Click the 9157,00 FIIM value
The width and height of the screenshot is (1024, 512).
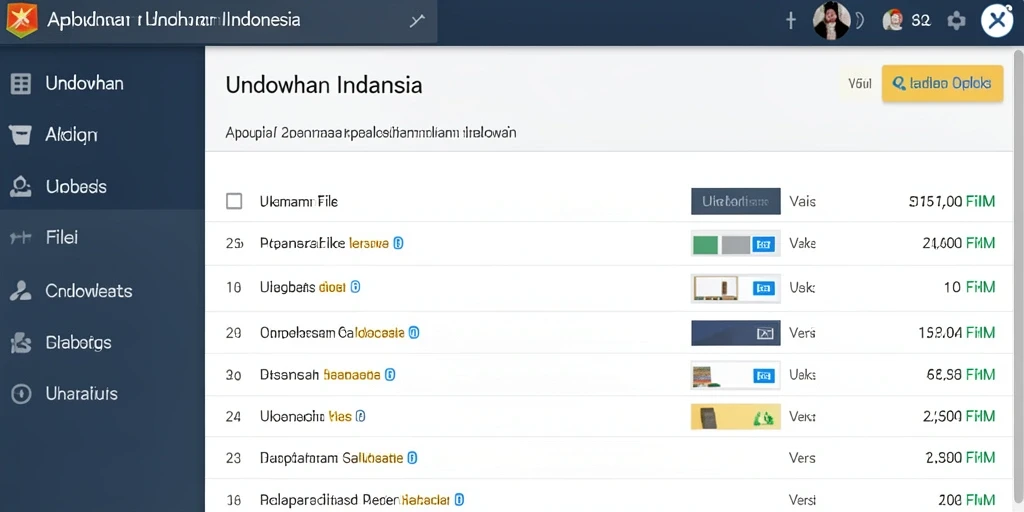click(x=952, y=202)
